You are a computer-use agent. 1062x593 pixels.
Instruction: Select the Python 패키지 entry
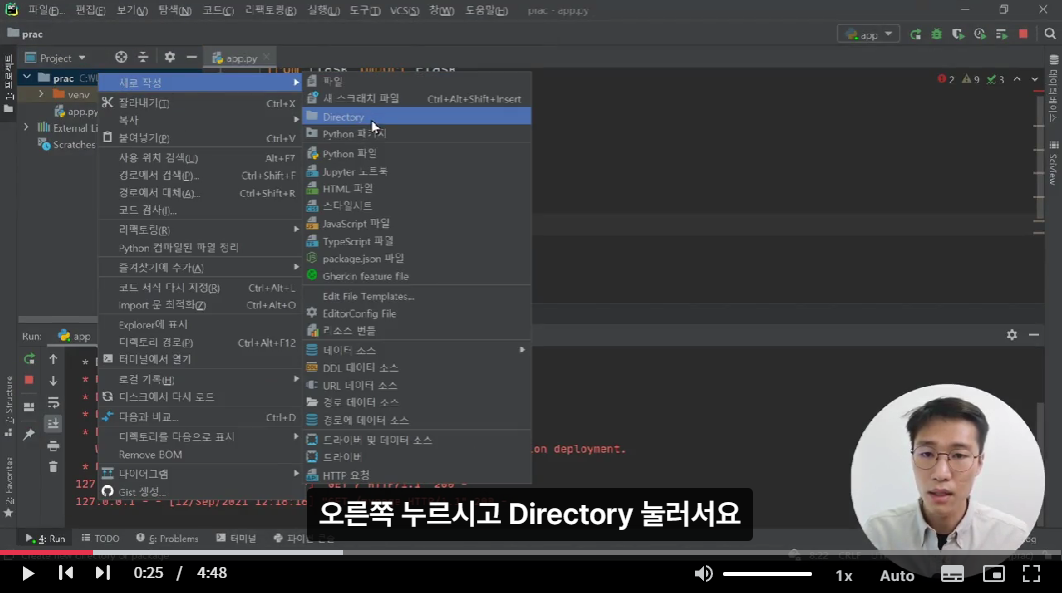(x=416, y=134)
